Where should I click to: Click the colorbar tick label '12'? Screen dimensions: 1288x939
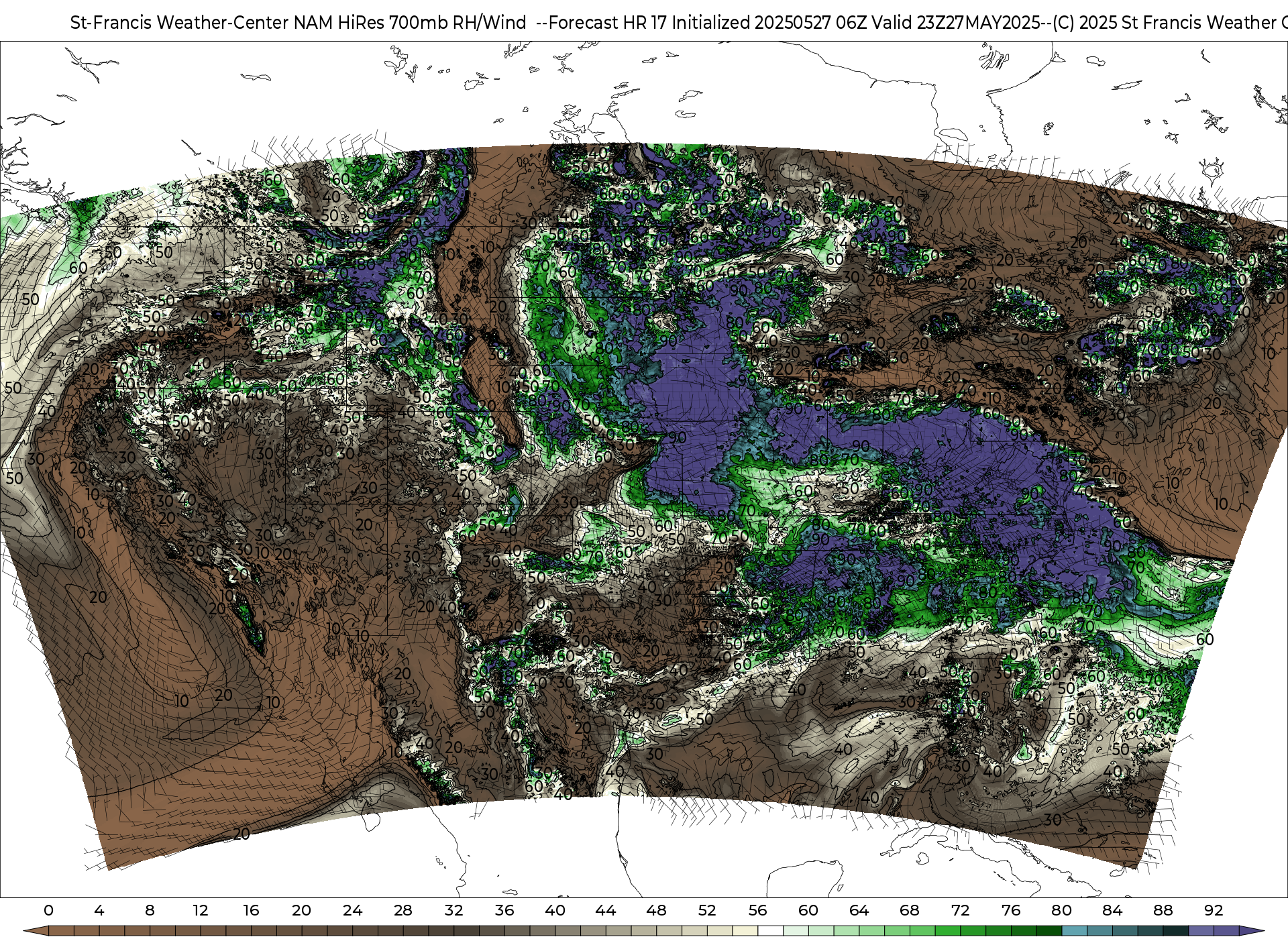(x=201, y=910)
